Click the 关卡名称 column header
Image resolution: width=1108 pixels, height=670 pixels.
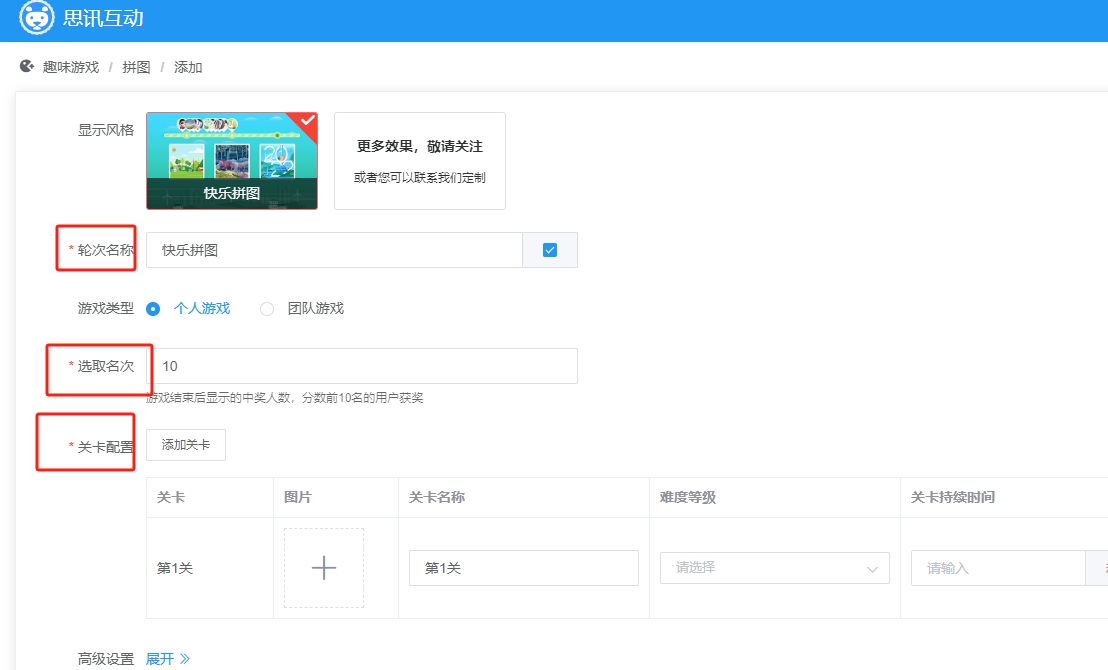coord(437,498)
